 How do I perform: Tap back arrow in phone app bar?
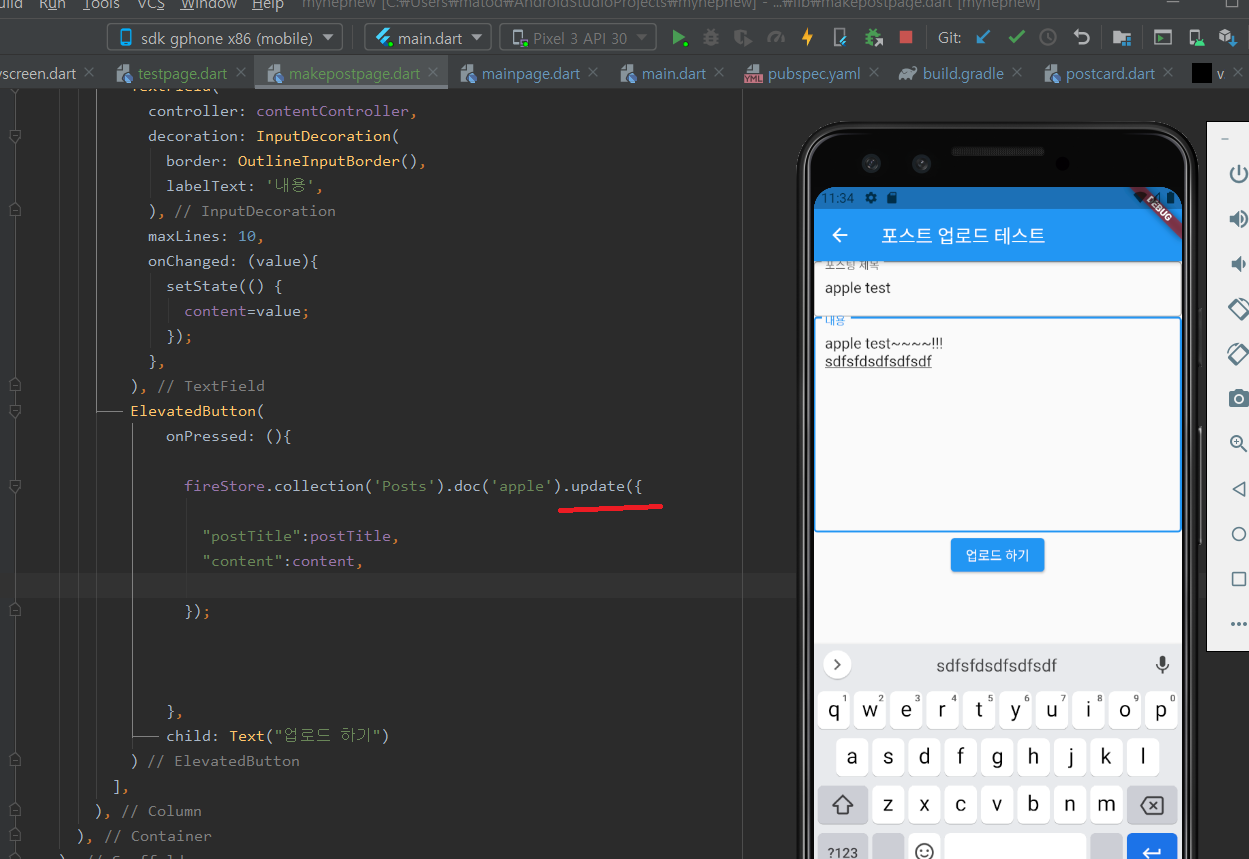(x=840, y=235)
